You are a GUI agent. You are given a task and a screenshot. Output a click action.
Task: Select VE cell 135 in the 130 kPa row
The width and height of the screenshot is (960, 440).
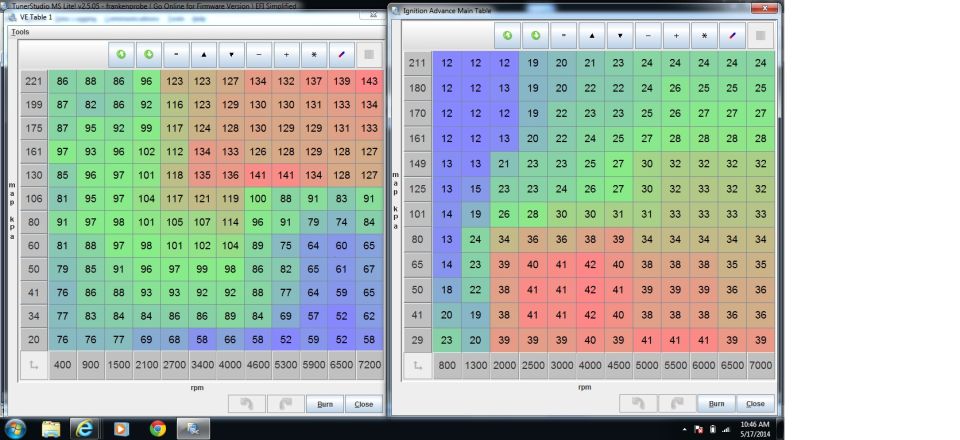coord(202,175)
